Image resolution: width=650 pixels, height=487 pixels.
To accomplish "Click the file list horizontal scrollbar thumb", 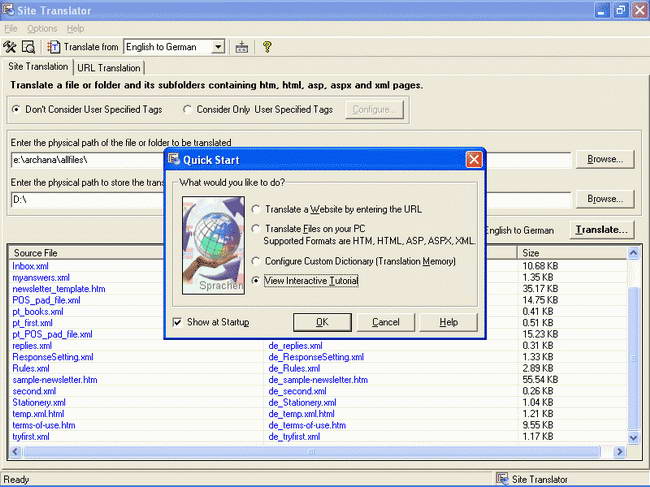I will click(x=312, y=451).
